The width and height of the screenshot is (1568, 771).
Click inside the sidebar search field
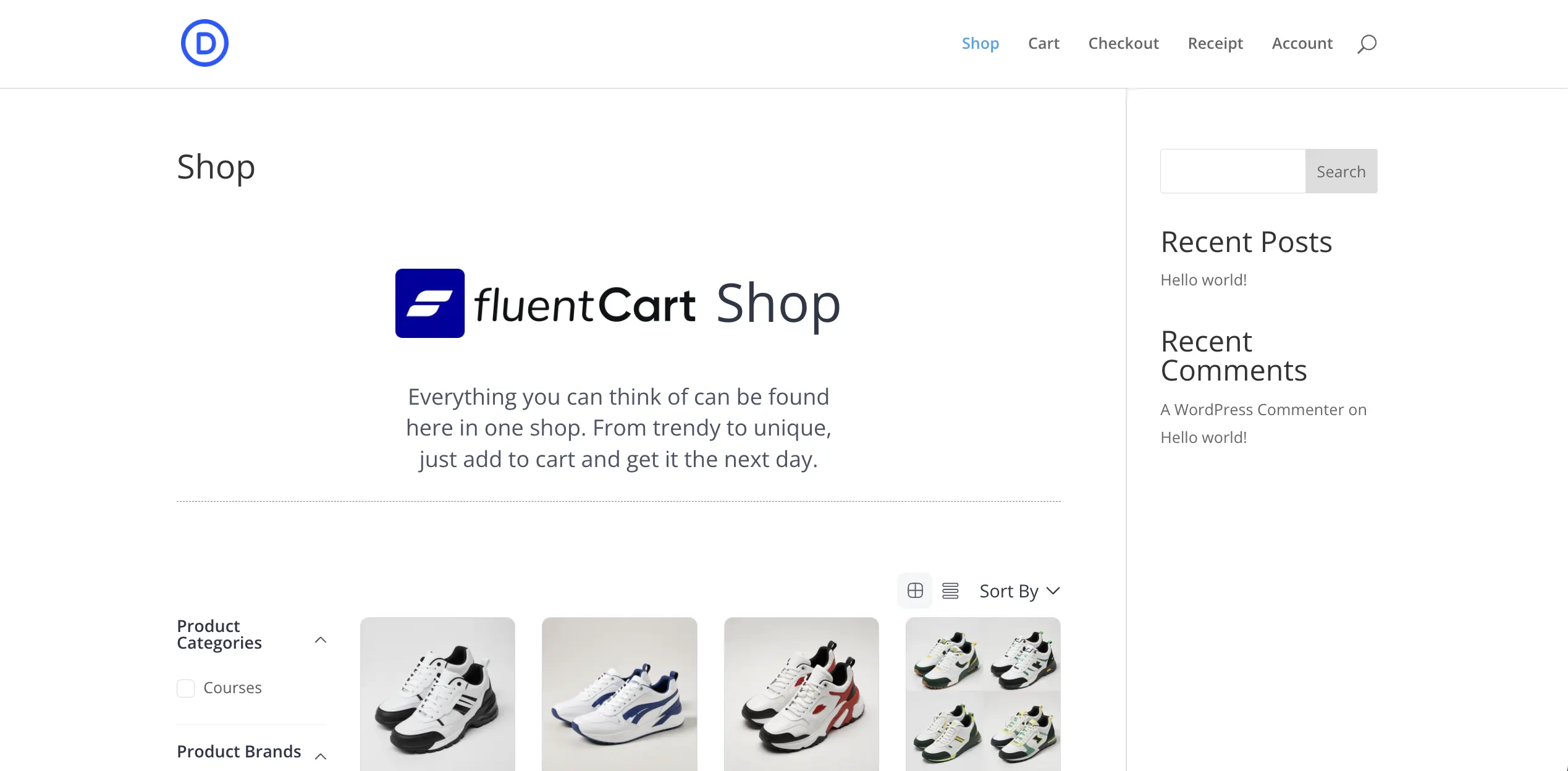click(x=1232, y=171)
